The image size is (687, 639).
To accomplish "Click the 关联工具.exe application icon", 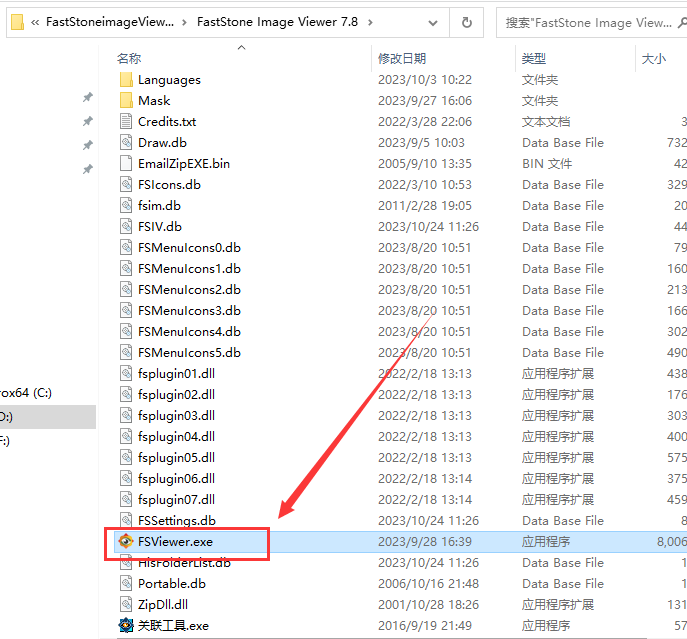I will tap(126, 625).
